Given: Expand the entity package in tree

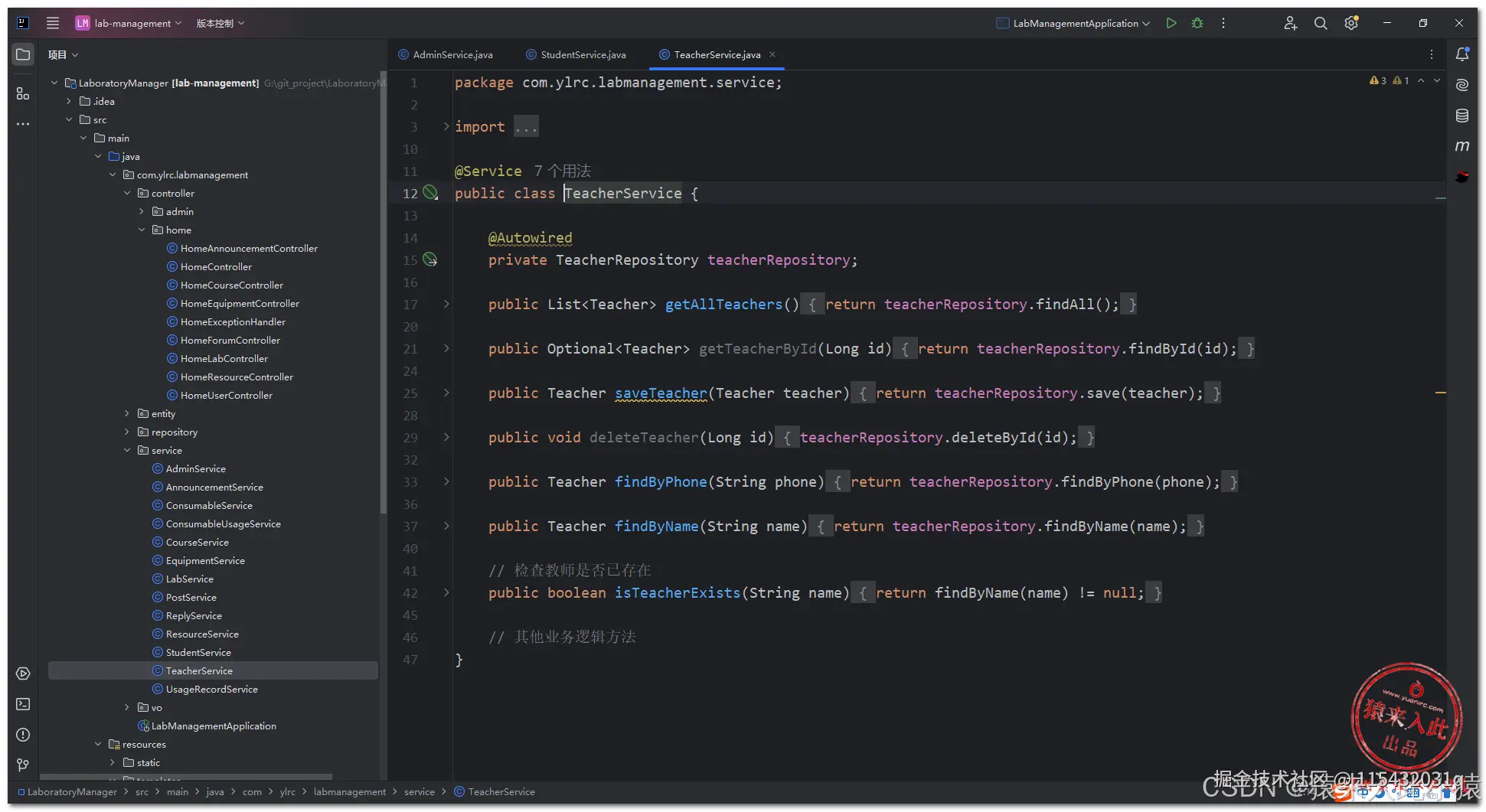Looking at the screenshot, I should coord(127,413).
